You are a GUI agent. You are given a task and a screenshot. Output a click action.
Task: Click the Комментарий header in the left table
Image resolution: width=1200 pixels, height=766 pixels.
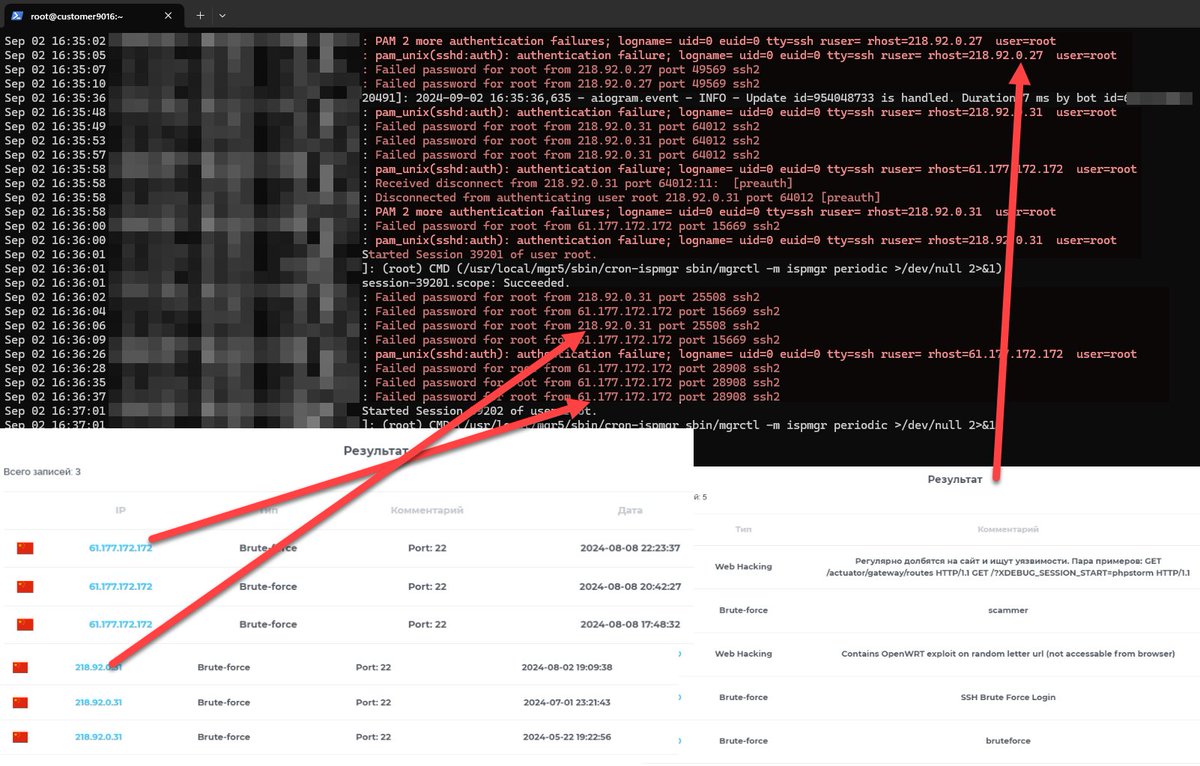point(427,510)
